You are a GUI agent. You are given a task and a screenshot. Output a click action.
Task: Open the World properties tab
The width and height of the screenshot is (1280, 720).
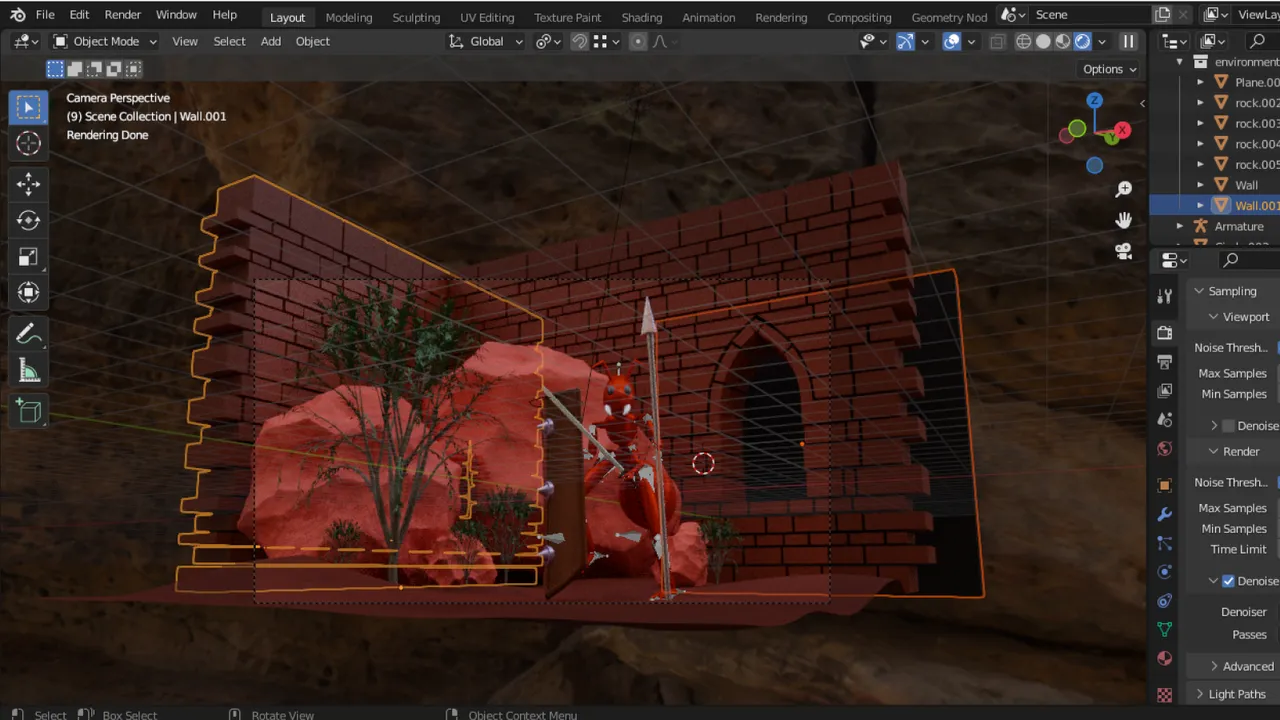(1164, 448)
